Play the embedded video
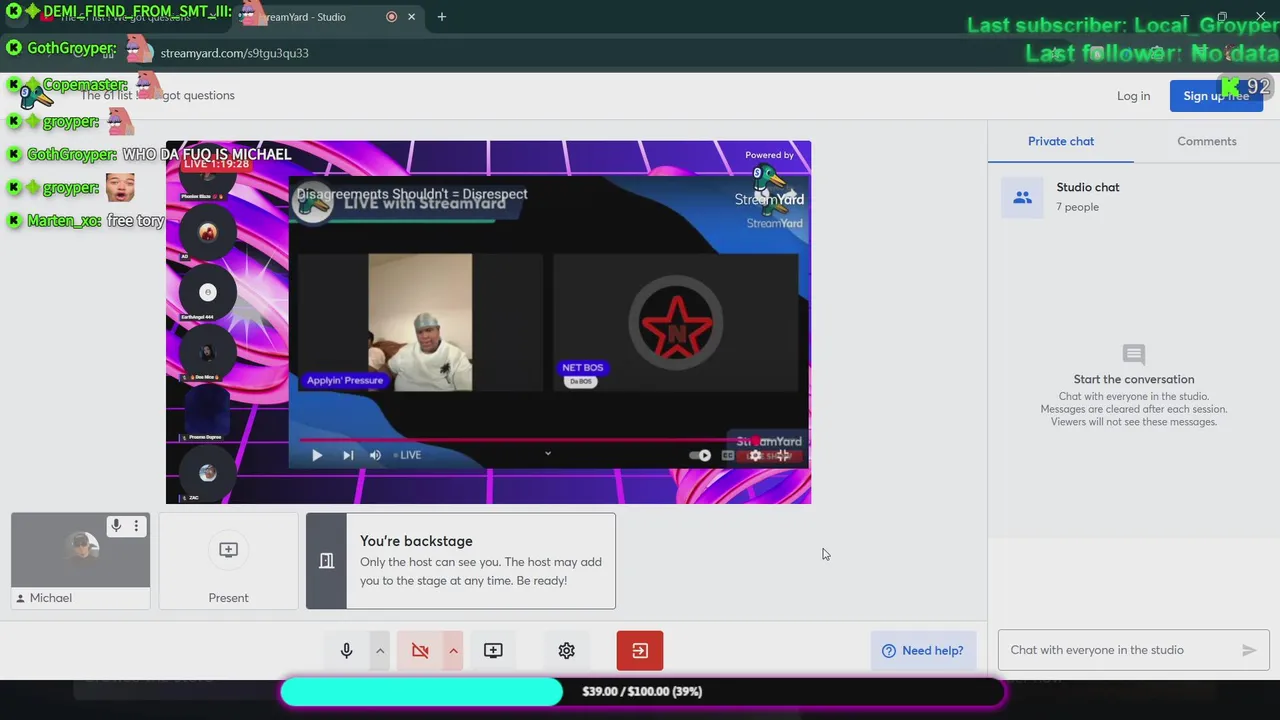Screen dimensions: 1280x720 (x=316, y=455)
